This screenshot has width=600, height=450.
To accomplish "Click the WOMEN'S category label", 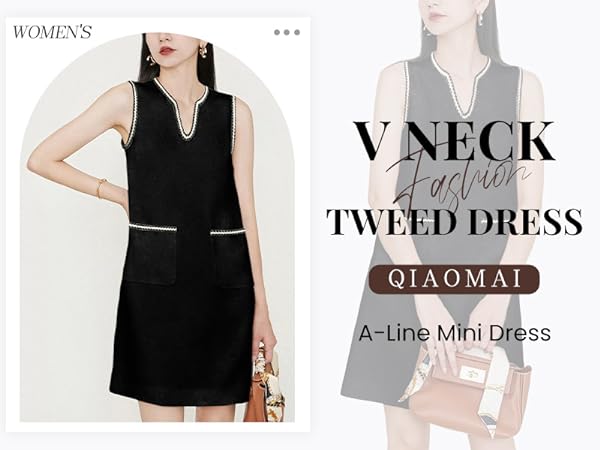I will pos(52,32).
